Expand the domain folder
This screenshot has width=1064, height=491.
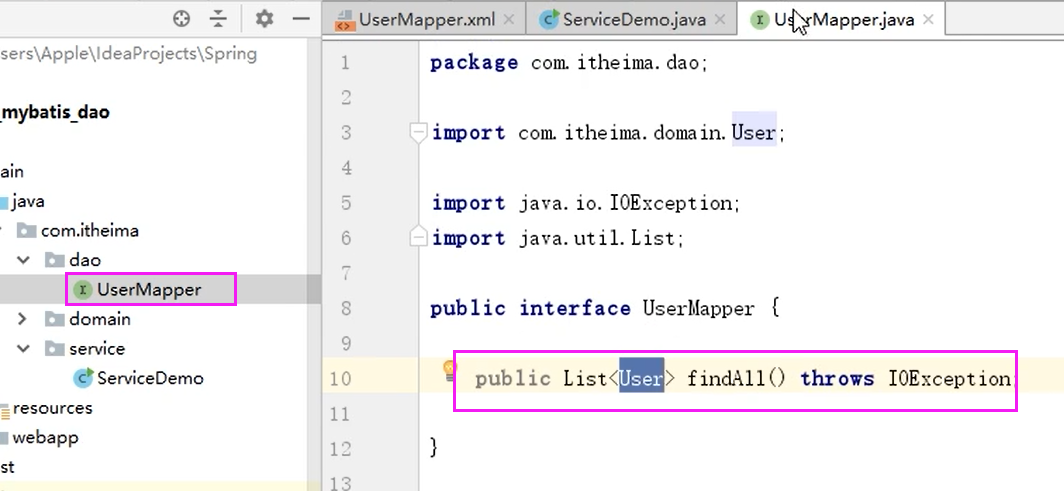tap(22, 319)
